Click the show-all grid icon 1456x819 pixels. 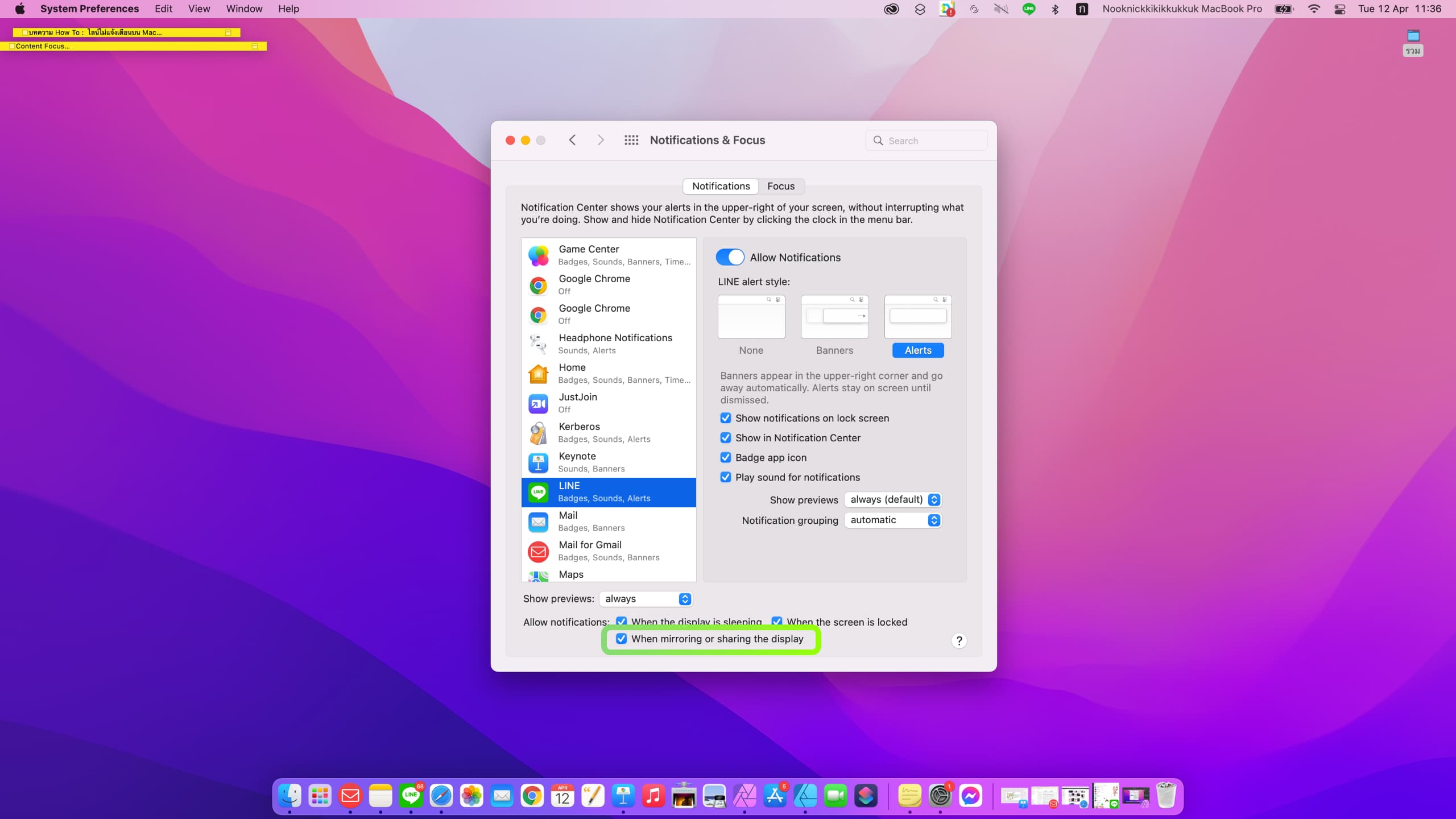(x=631, y=140)
